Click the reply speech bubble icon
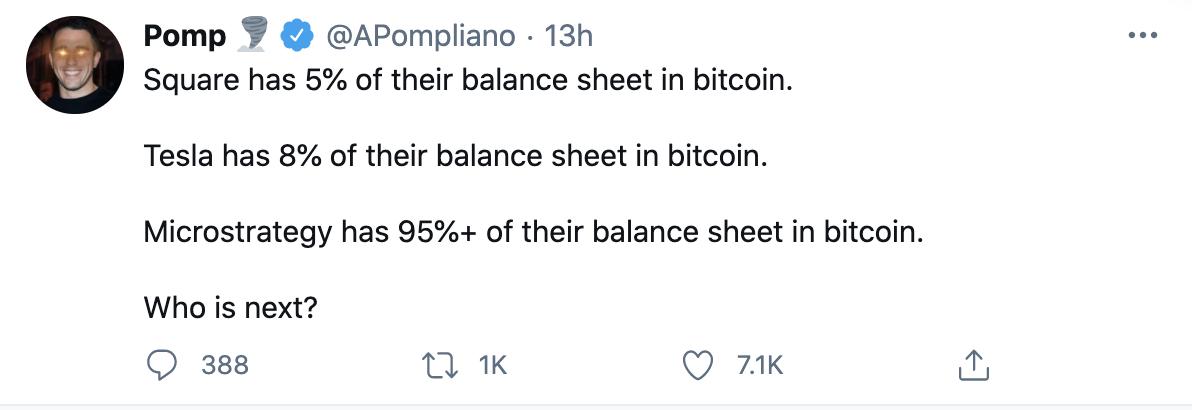Image resolution: width=1192 pixels, height=410 pixels. click(161, 366)
